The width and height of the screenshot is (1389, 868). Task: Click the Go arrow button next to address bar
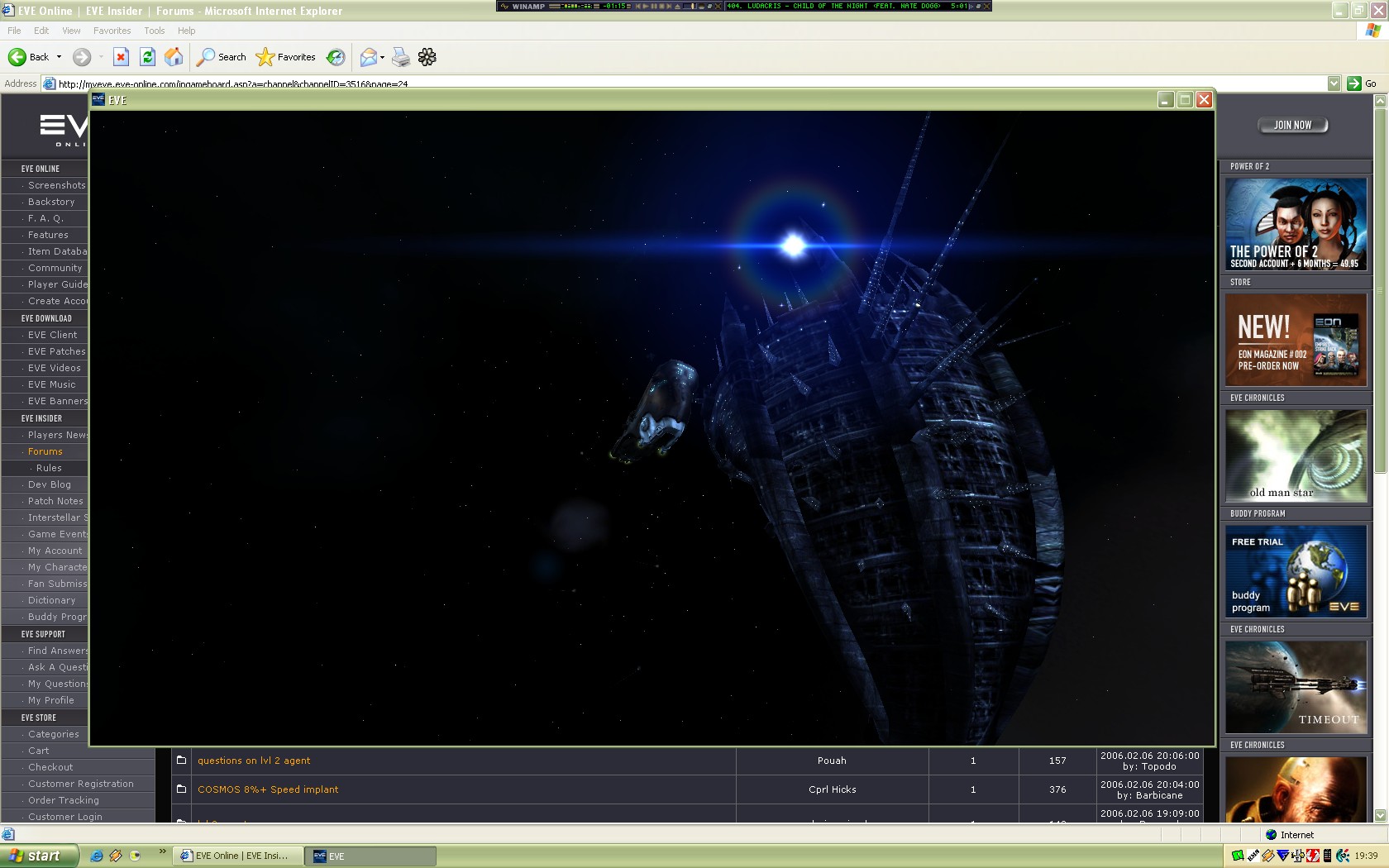[x=1353, y=83]
